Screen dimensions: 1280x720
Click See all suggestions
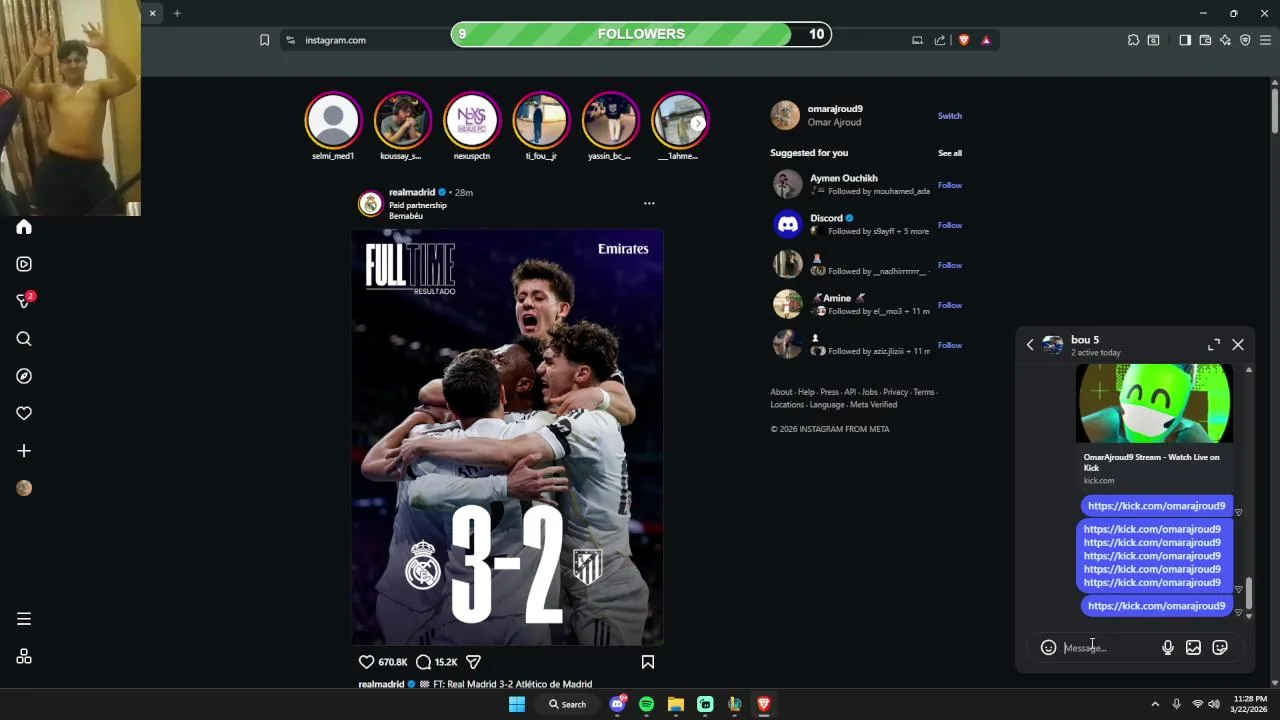pos(950,153)
